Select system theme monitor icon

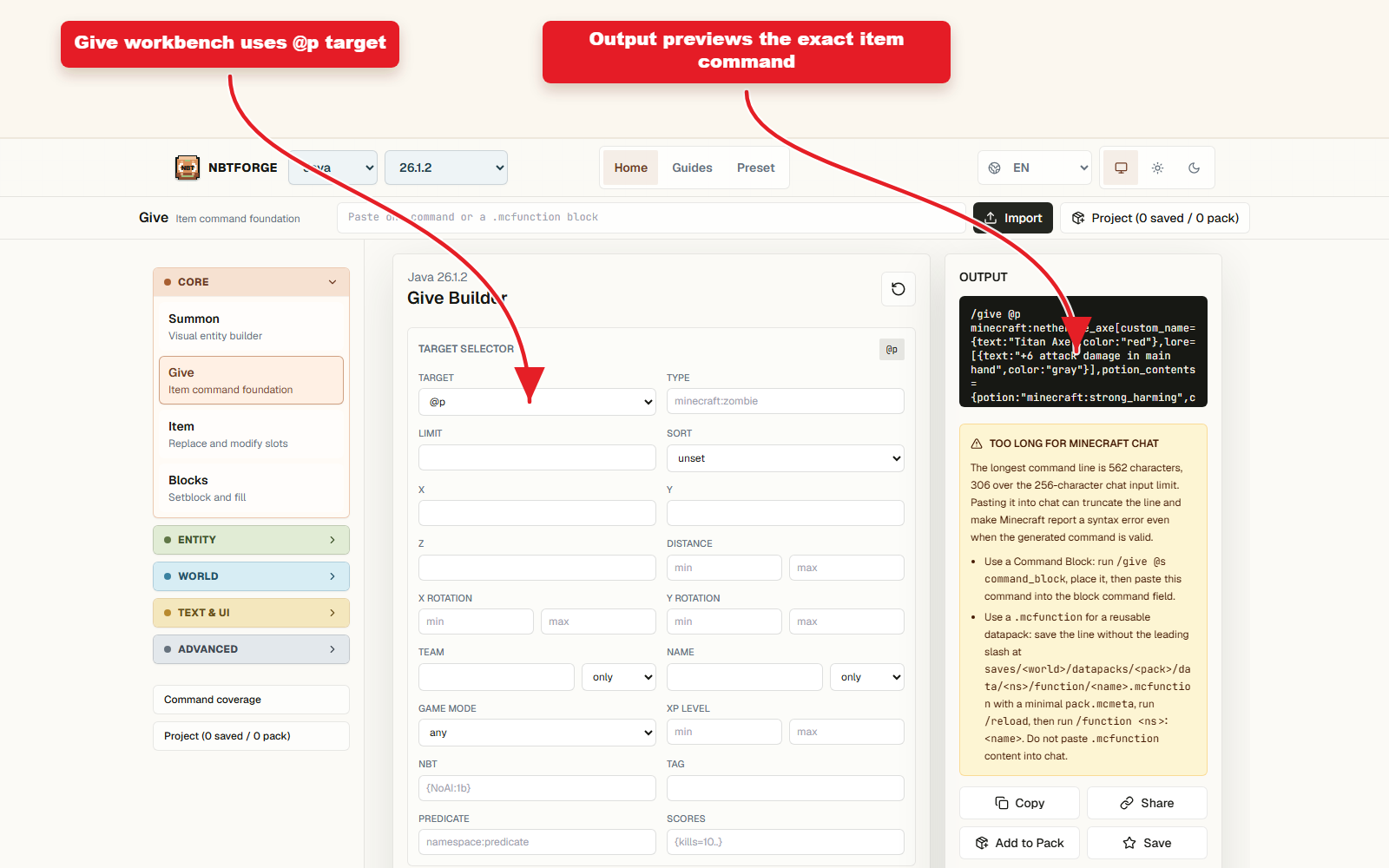(x=1121, y=168)
